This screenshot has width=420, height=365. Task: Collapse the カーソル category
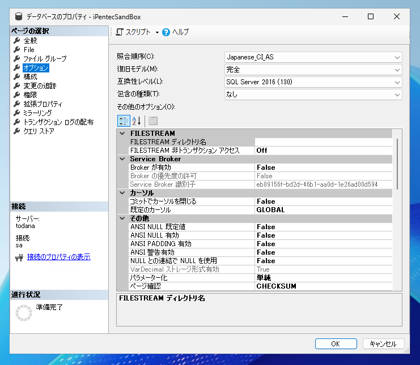(x=122, y=193)
